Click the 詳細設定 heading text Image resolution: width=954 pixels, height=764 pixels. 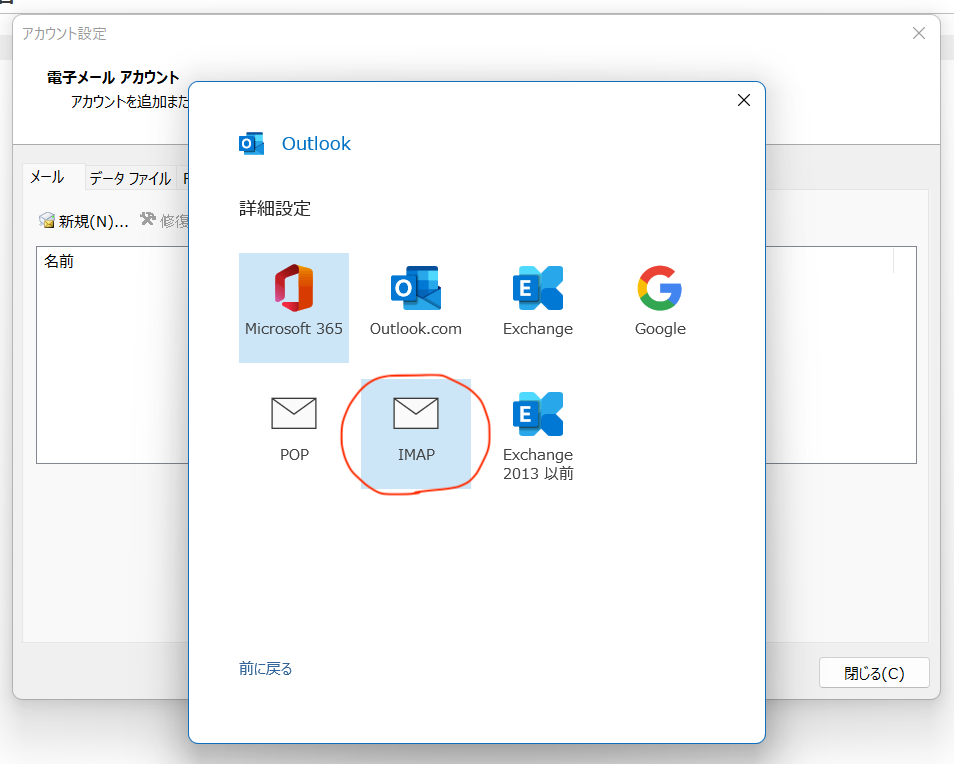tap(274, 209)
